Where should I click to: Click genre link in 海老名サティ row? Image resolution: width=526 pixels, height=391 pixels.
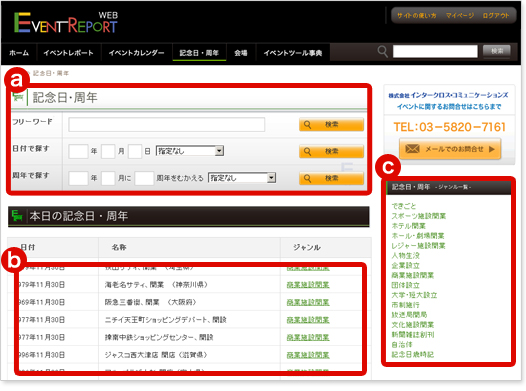[x=308, y=285]
